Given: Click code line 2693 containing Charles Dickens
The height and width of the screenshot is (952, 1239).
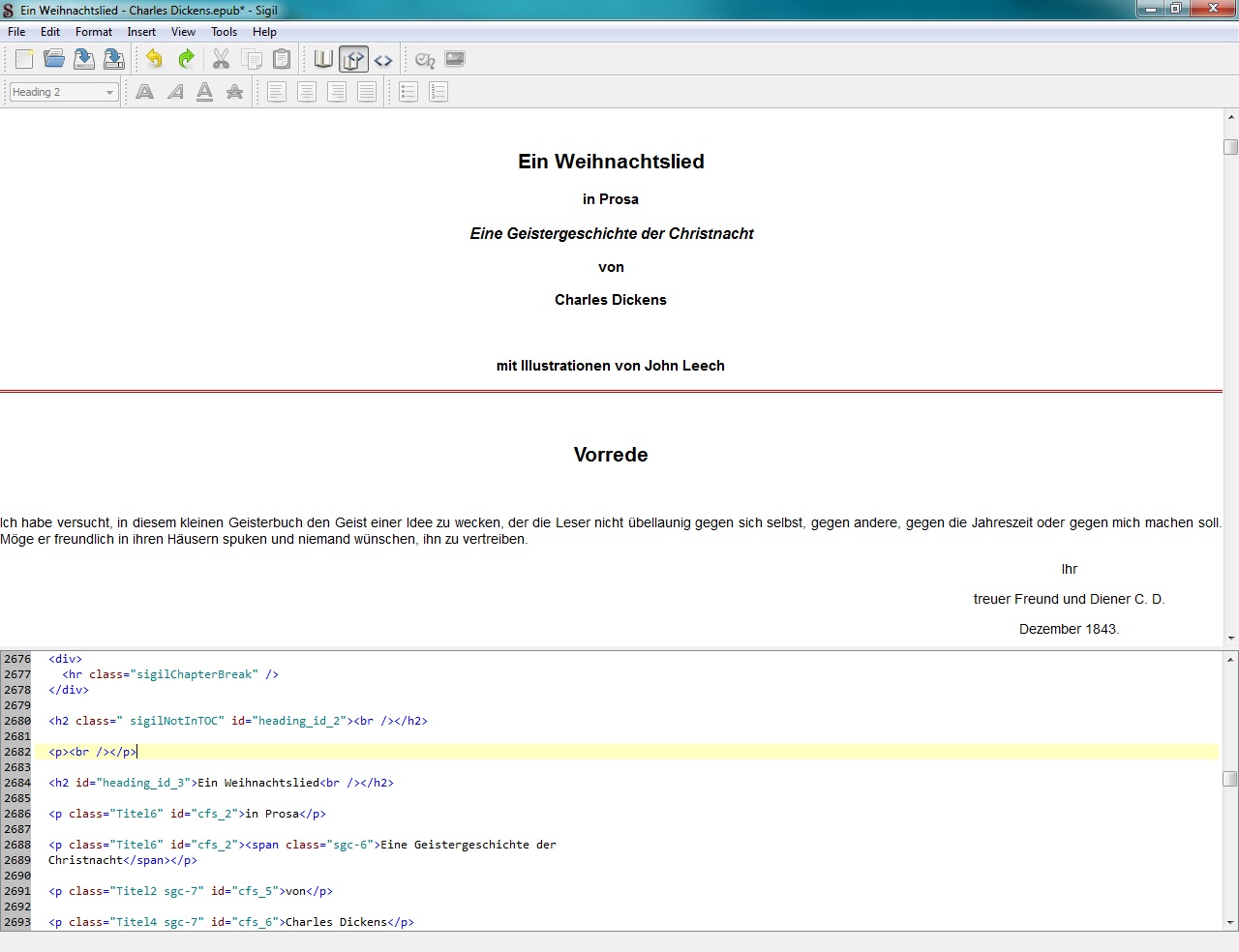Looking at the screenshot, I should coord(231,922).
